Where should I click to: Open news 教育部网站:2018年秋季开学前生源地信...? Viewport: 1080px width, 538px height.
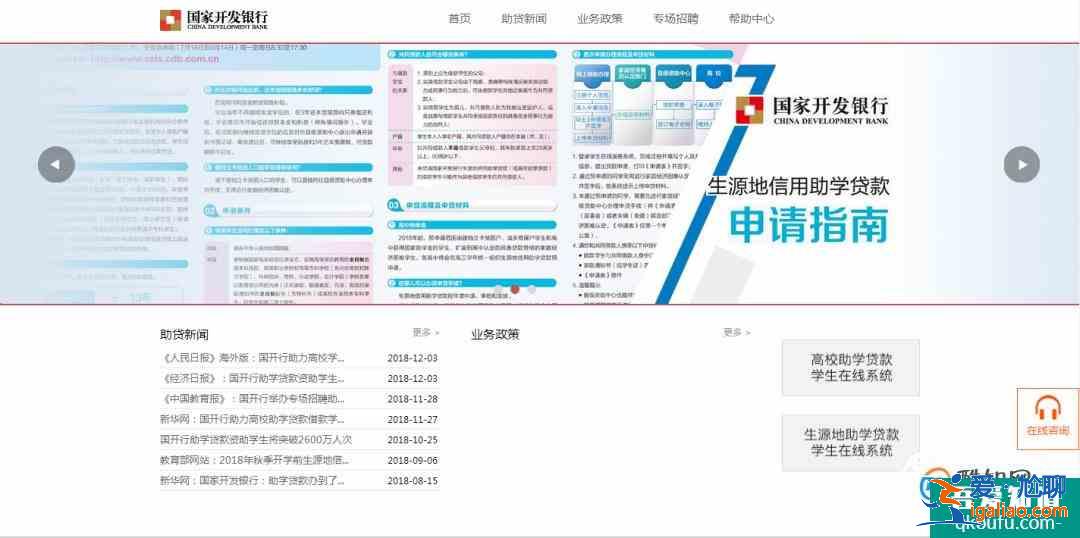click(255, 460)
